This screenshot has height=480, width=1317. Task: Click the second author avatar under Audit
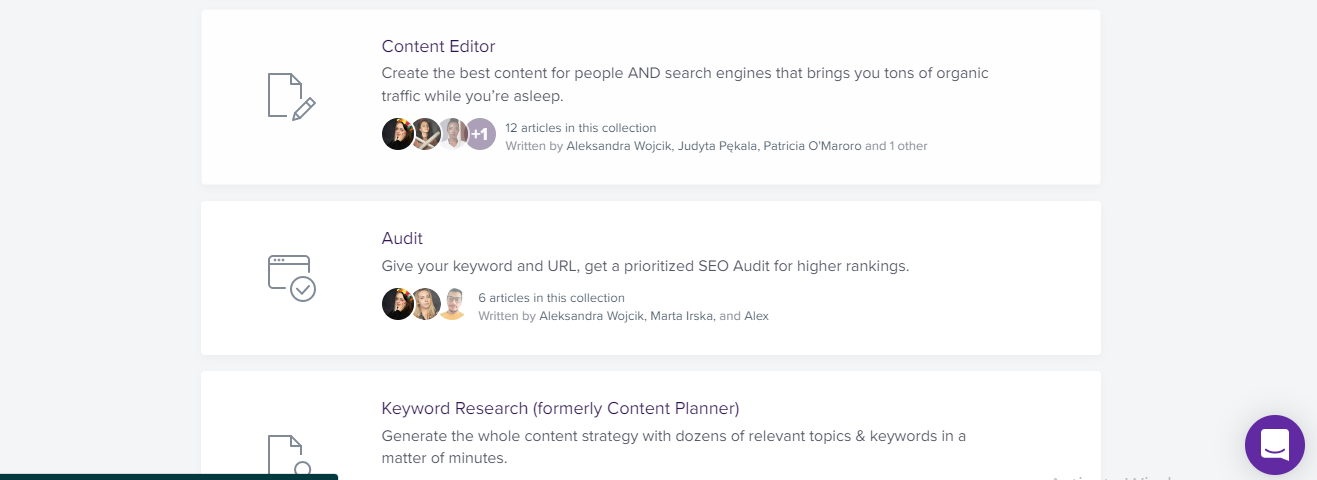click(425, 304)
